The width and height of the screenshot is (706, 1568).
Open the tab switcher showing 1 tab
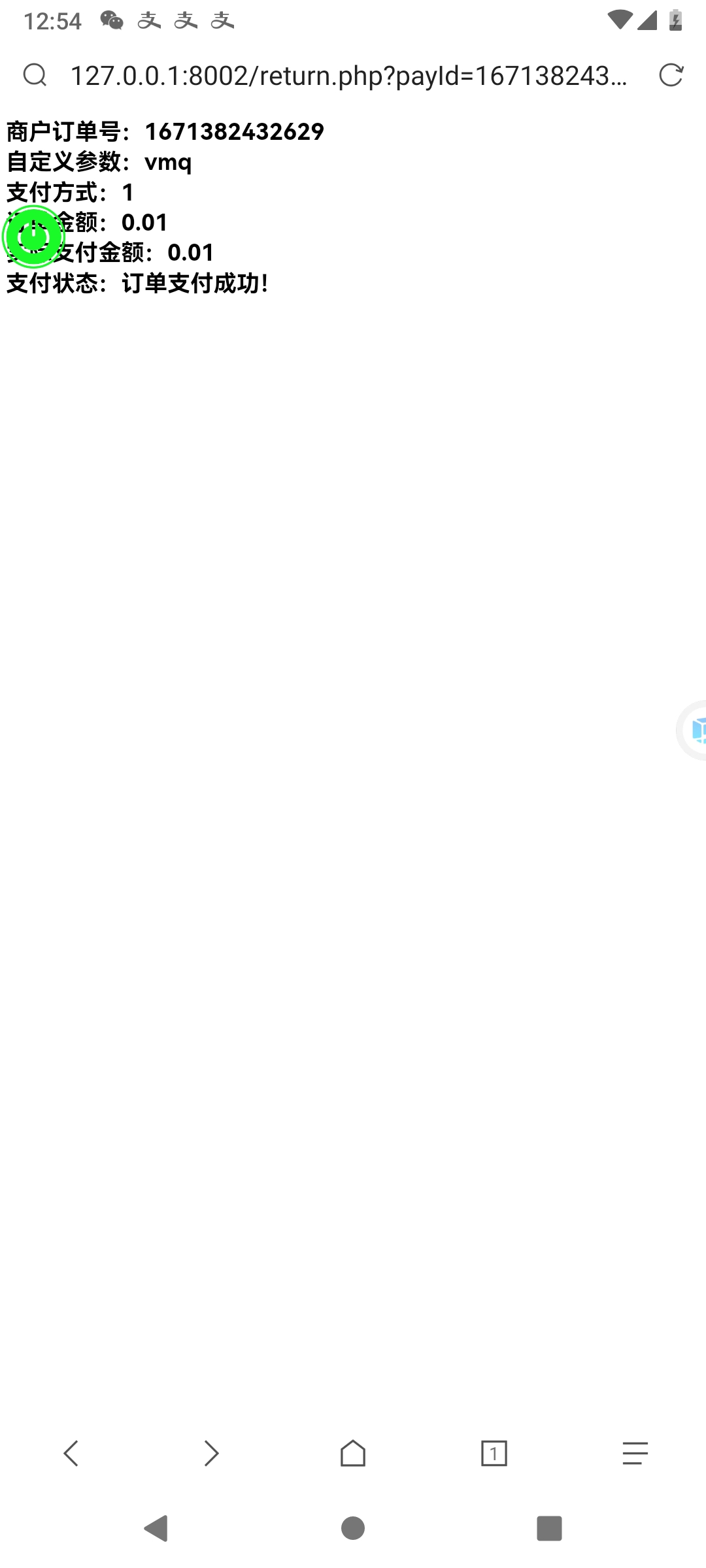click(494, 1454)
